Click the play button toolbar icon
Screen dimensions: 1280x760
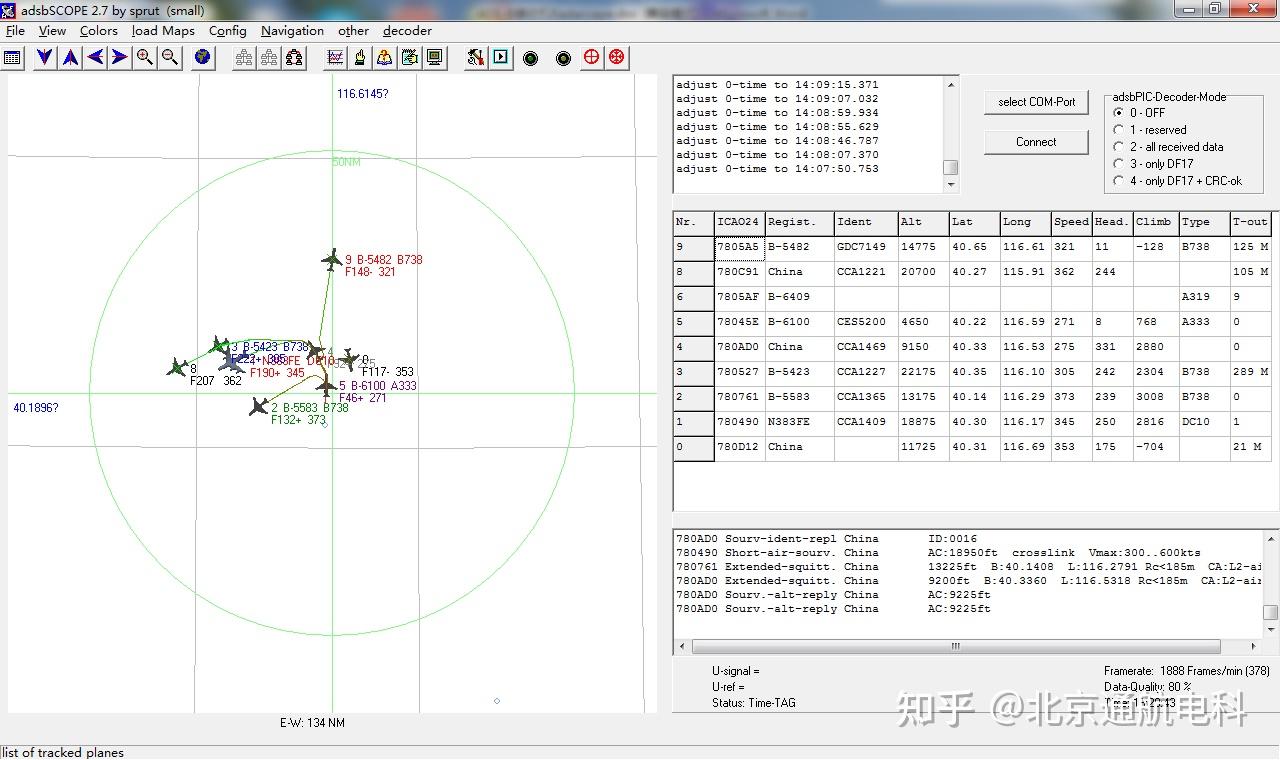[x=501, y=58]
